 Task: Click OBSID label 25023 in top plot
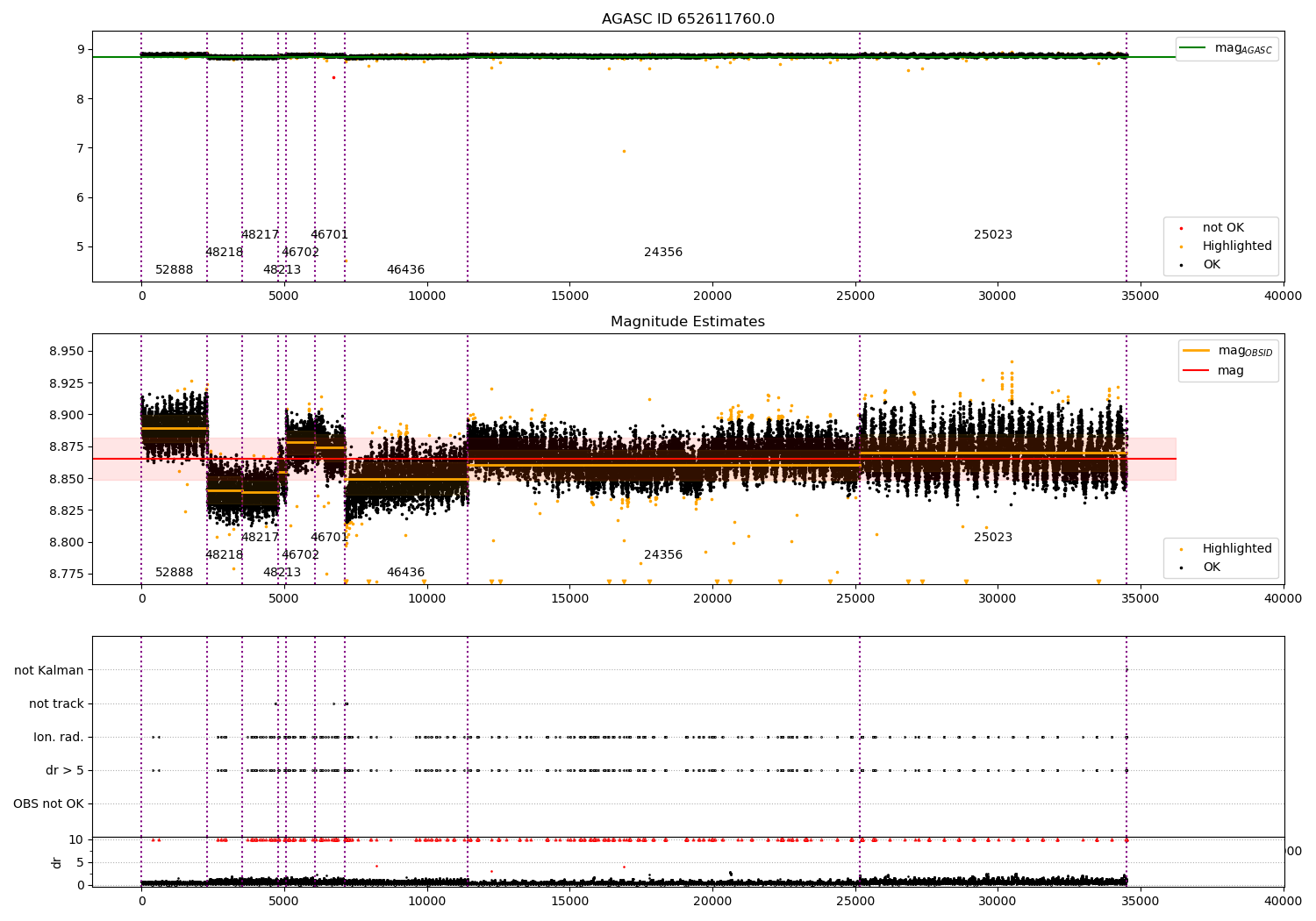(993, 235)
